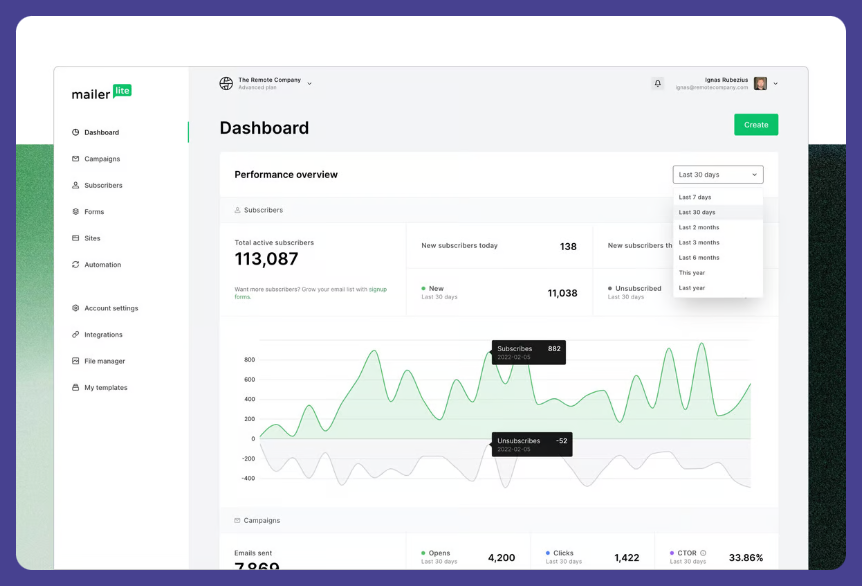Click the user avatar photo

click(760, 84)
